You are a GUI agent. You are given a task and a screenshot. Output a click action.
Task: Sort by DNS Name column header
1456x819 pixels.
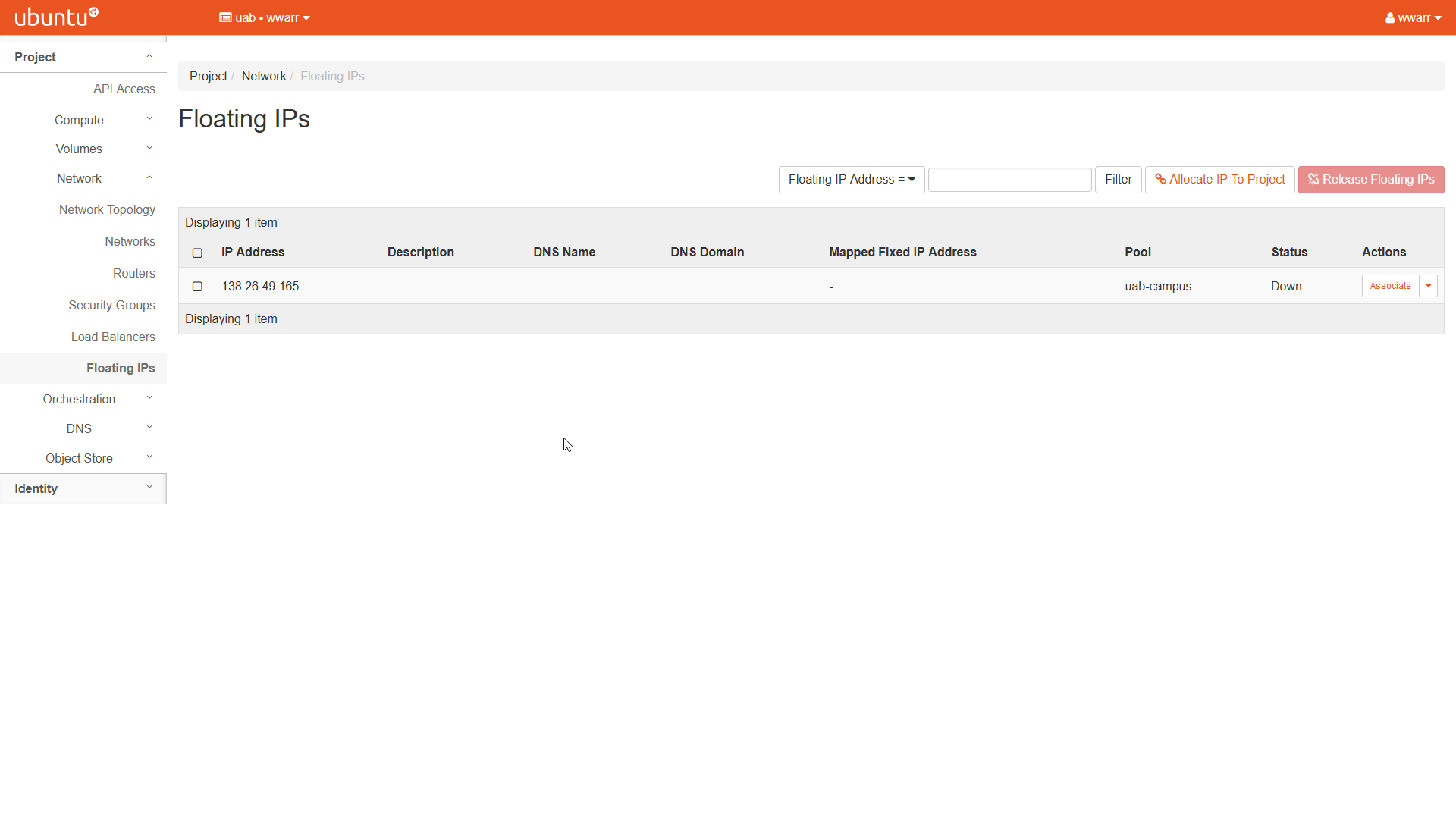pos(564,252)
